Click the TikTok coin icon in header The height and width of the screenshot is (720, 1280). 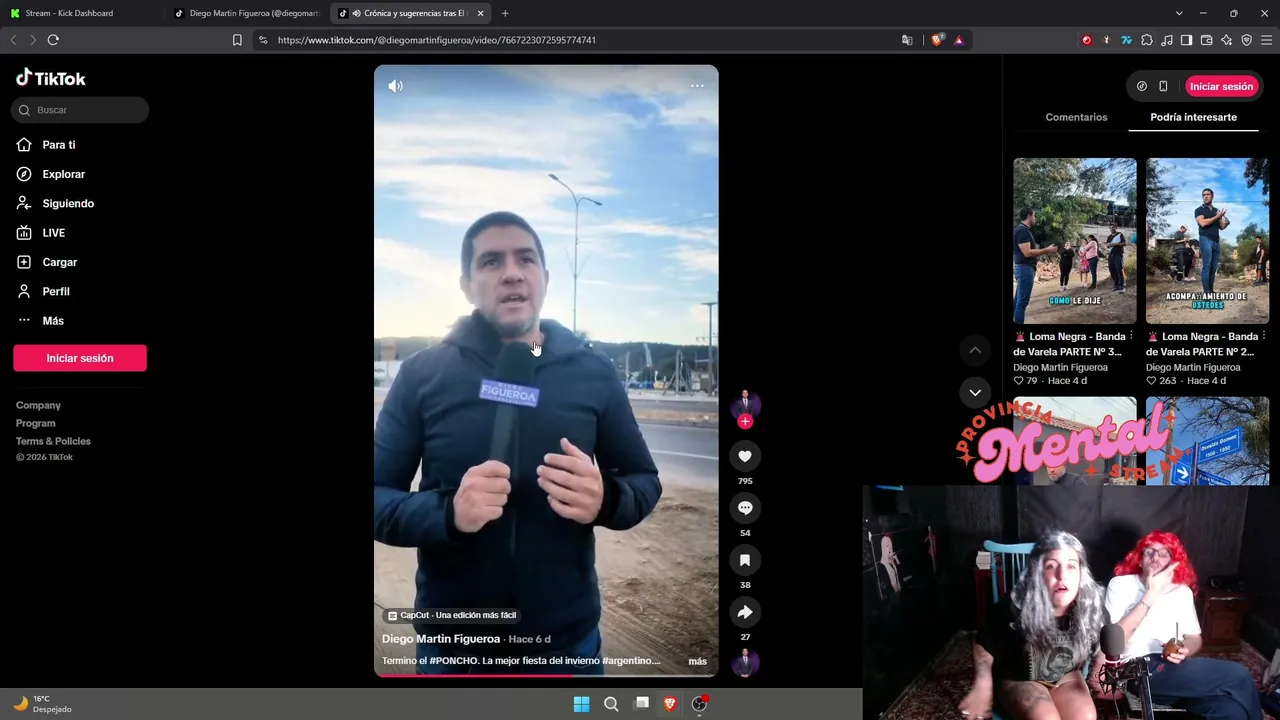[x=1142, y=86]
